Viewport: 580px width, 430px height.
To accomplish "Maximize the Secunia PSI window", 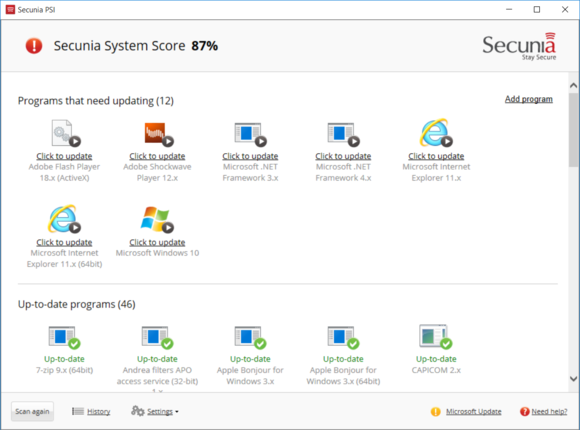I will pyautogui.click(x=537, y=10).
